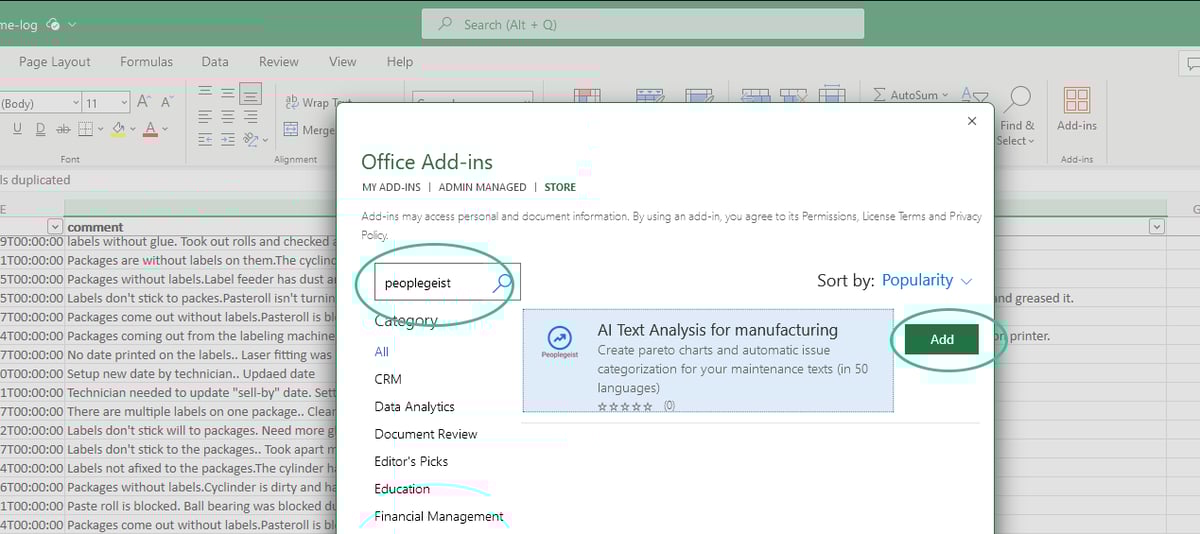
Task: Open the Help ribbon tab
Action: point(400,62)
